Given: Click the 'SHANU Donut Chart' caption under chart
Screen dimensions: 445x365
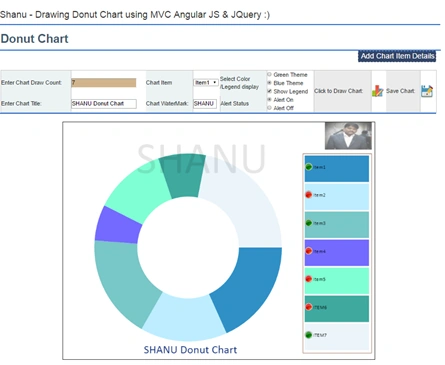Looking at the screenshot, I should click(190, 350).
